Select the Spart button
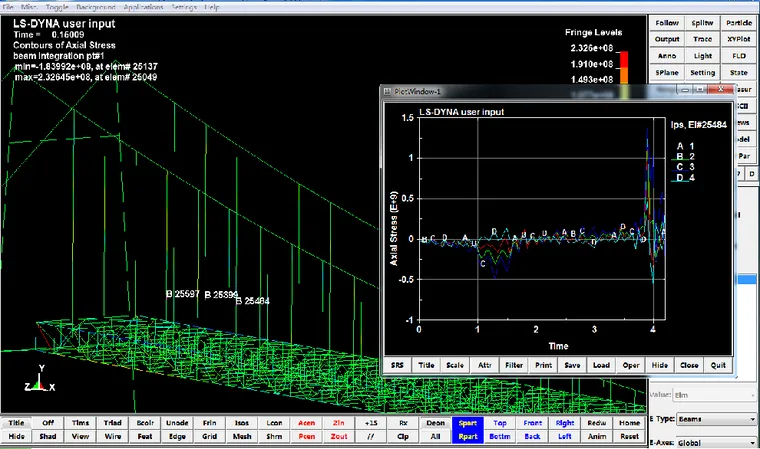Image resolution: width=760 pixels, height=449 pixels. (x=468, y=423)
